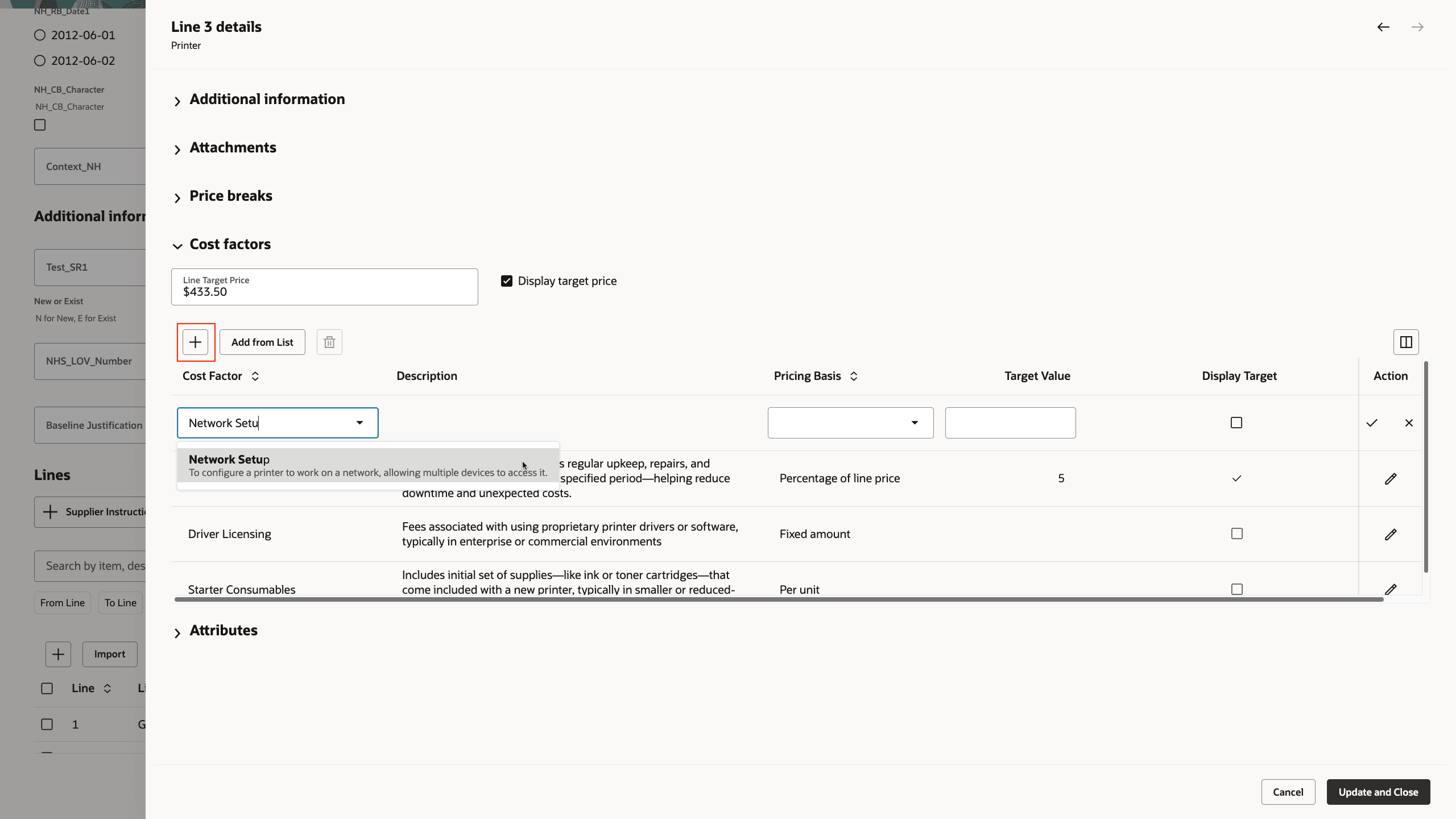Open the Supplier Instructions plus icon
Screen dimensions: 1456x819
click(x=50, y=511)
